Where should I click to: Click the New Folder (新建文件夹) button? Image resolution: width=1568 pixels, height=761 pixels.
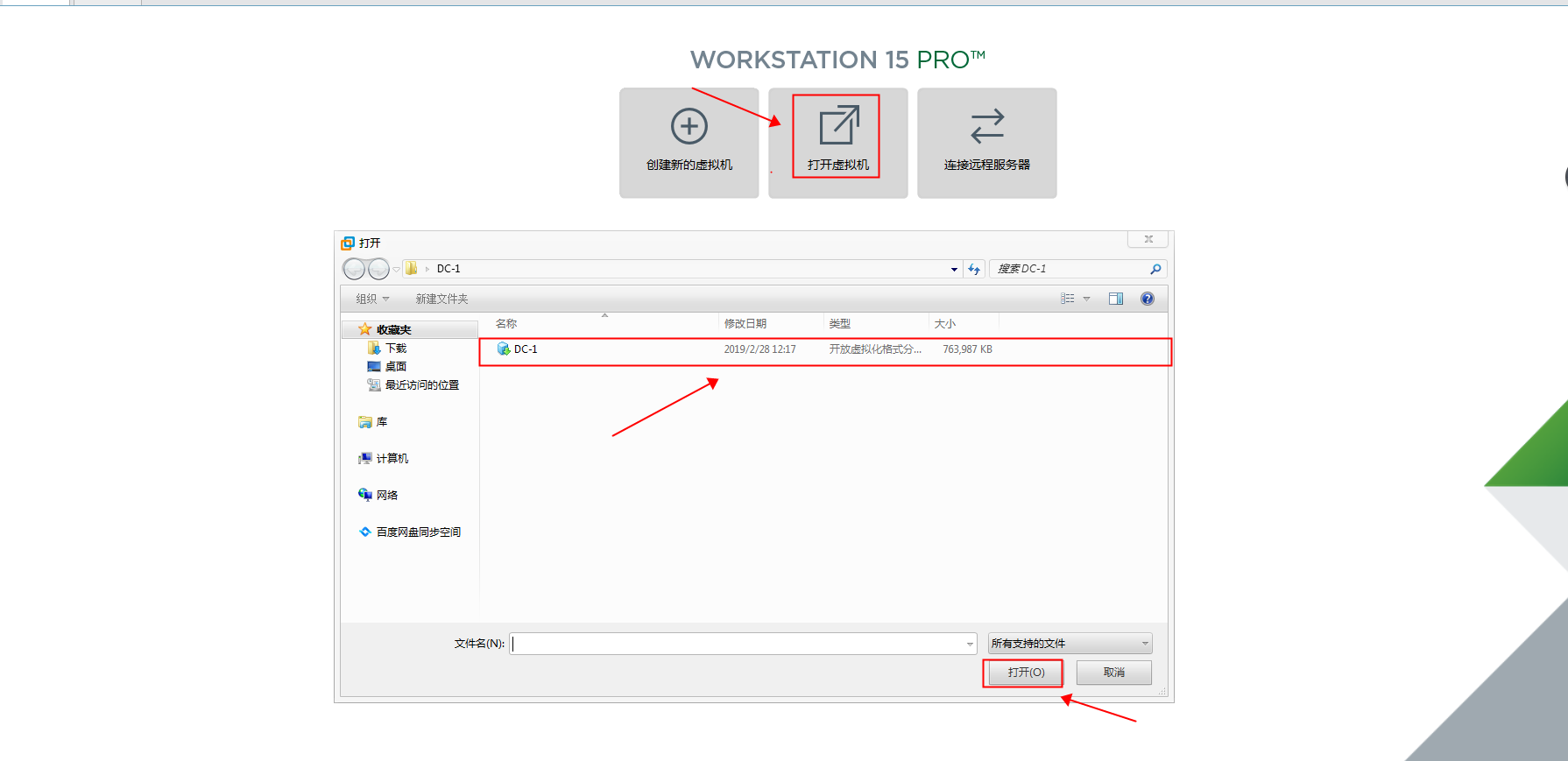[x=441, y=299]
